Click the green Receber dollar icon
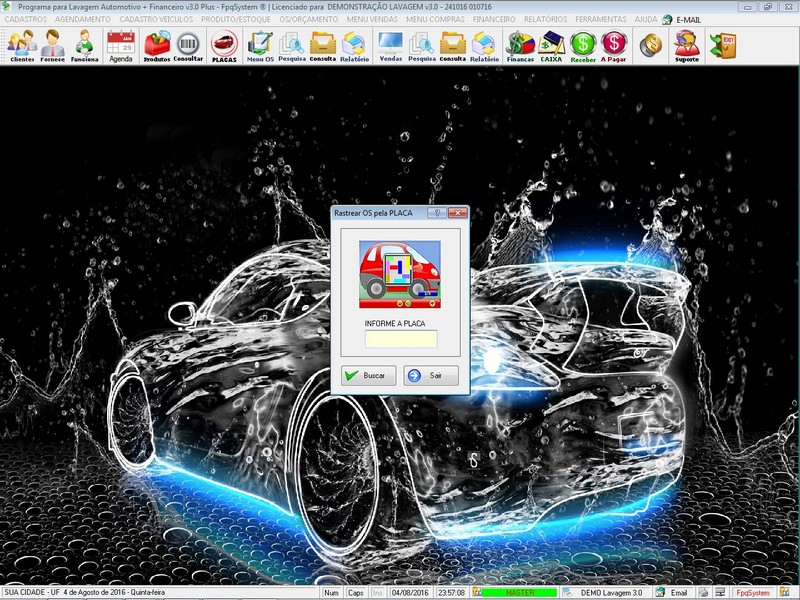This screenshot has height=600, width=800. 583,46
